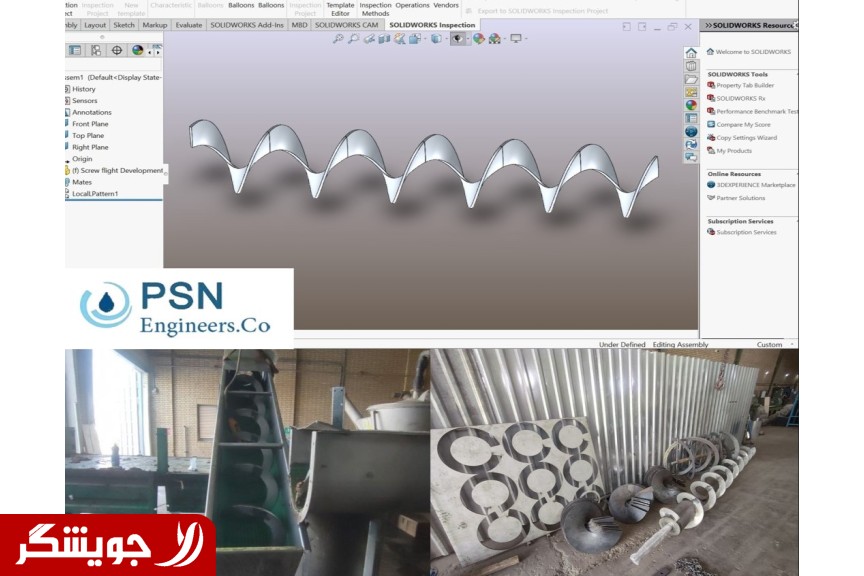864x576 pixels.
Task: Open the My Products link
Action: tap(730, 150)
